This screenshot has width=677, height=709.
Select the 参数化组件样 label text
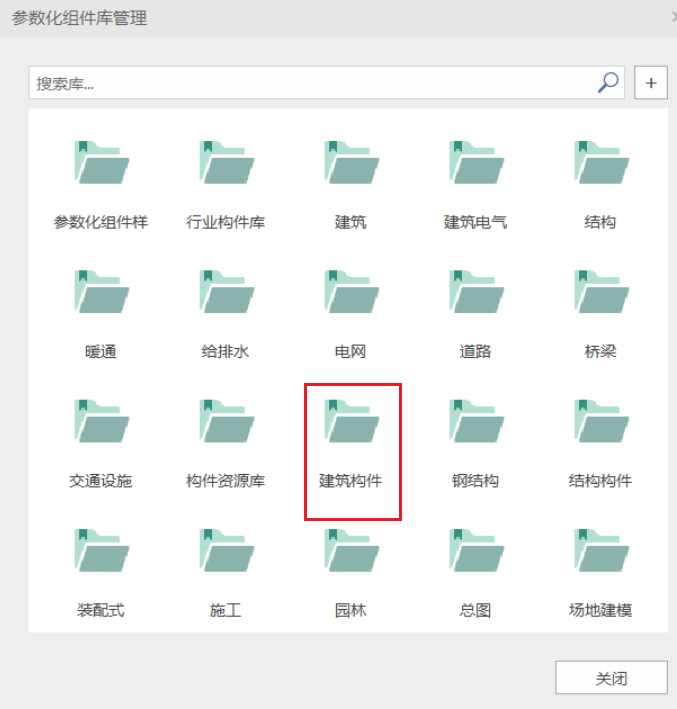click(x=101, y=222)
